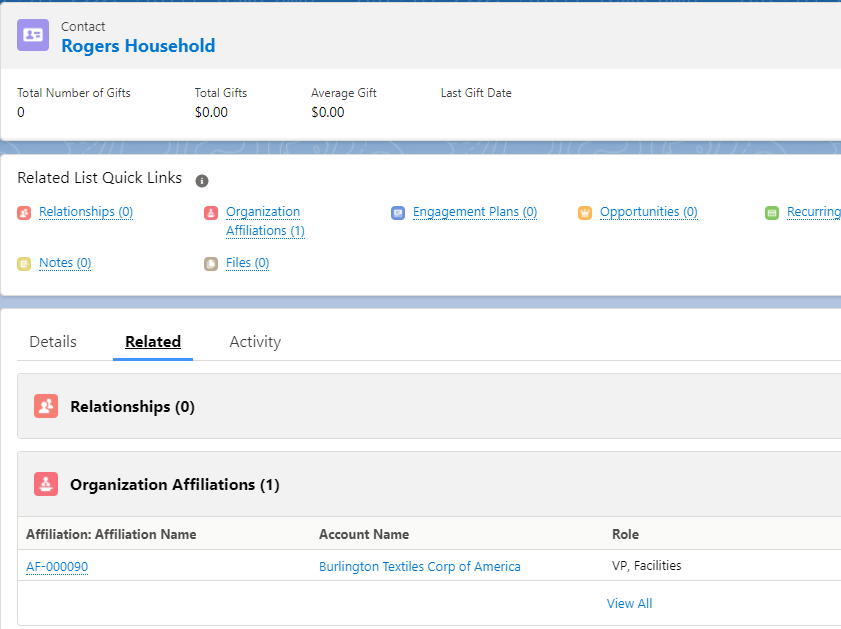Click the Total Number of Gifts value 0
This screenshot has height=629, width=841.
tap(21, 112)
